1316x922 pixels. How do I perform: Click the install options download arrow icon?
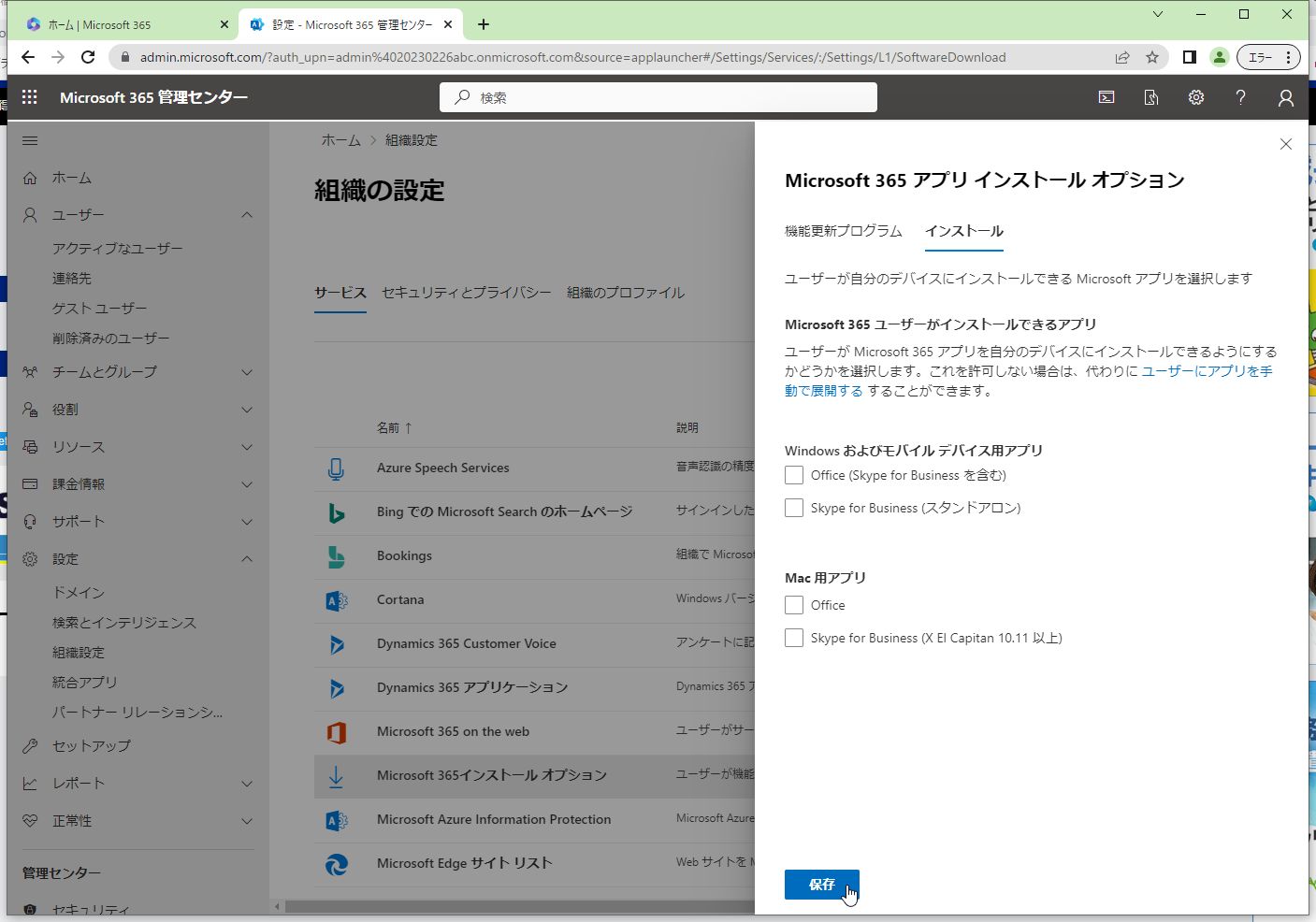336,776
